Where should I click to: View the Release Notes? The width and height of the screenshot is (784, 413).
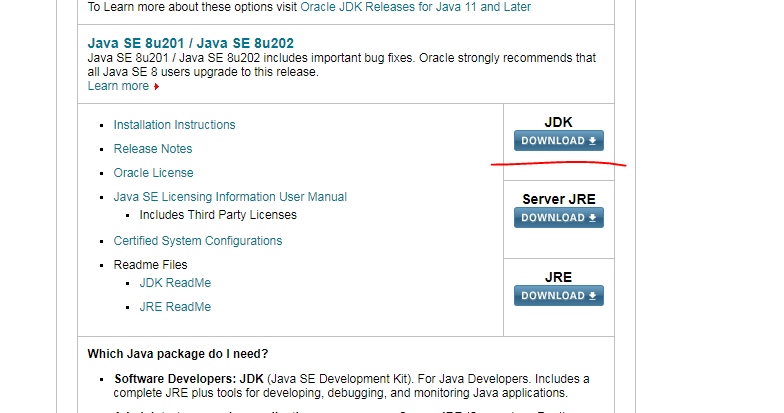pos(152,148)
